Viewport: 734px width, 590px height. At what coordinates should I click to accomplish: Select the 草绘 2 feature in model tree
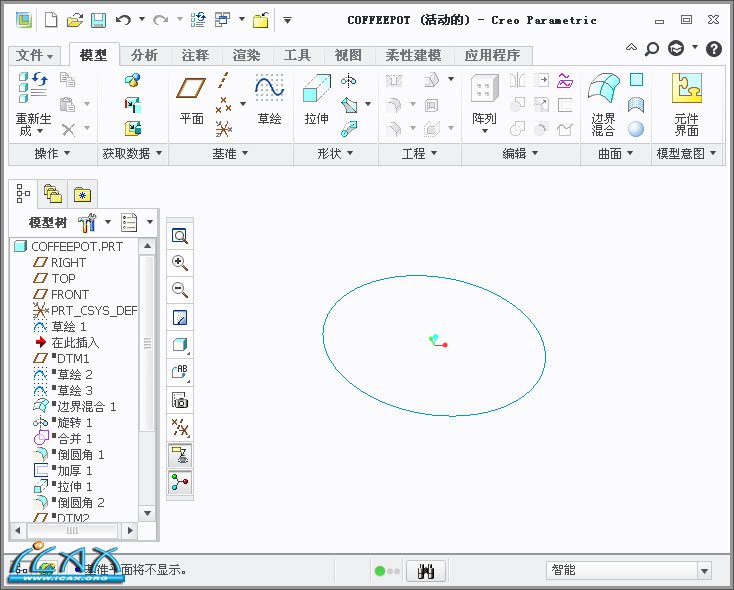[x=74, y=374]
